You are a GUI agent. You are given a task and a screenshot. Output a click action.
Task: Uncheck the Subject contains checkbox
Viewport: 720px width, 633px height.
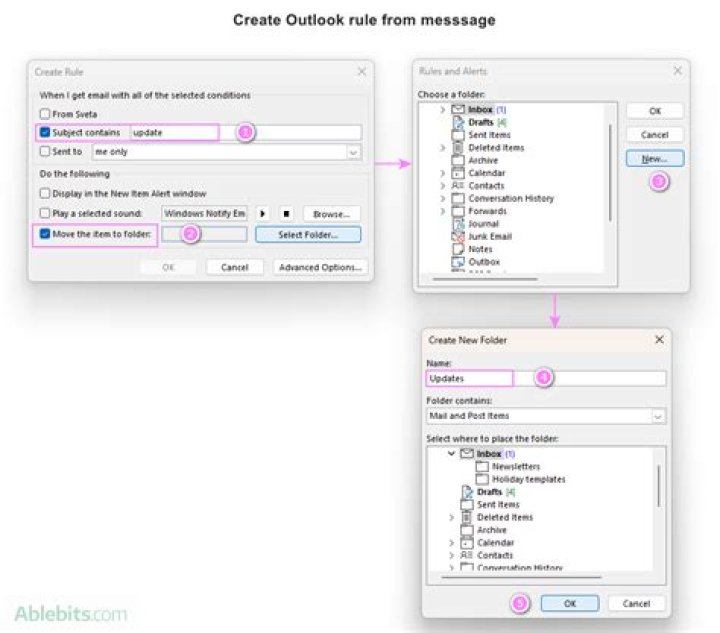point(45,133)
